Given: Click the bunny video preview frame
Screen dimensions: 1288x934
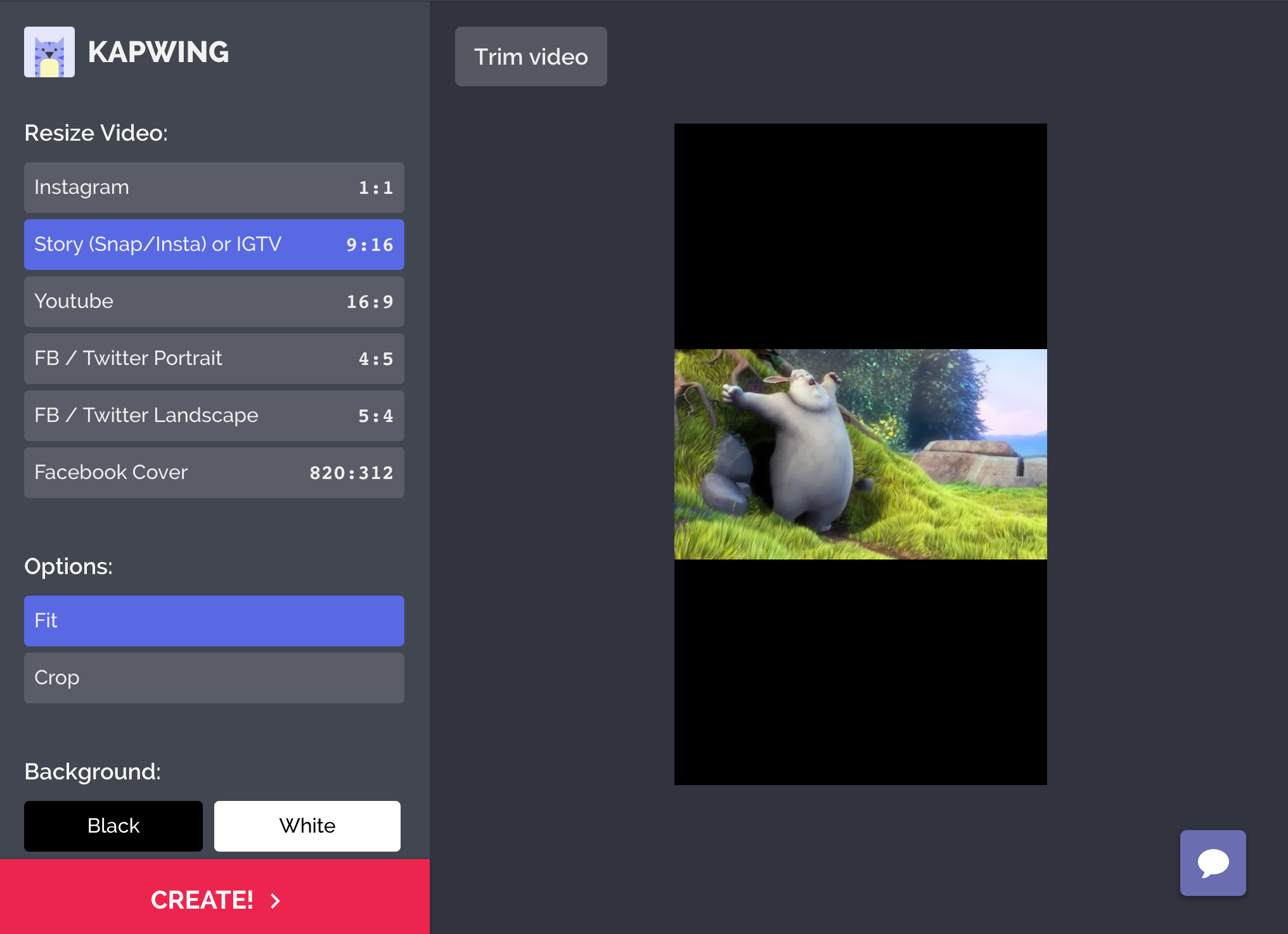Looking at the screenshot, I should tap(860, 454).
